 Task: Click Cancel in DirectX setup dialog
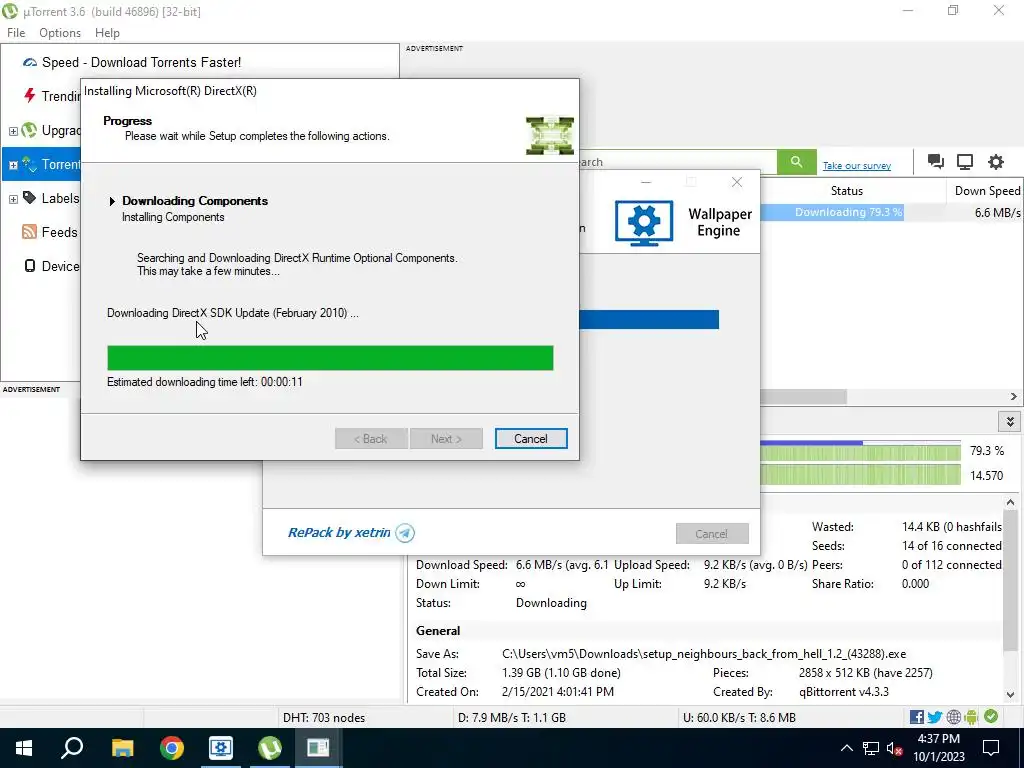click(x=530, y=439)
